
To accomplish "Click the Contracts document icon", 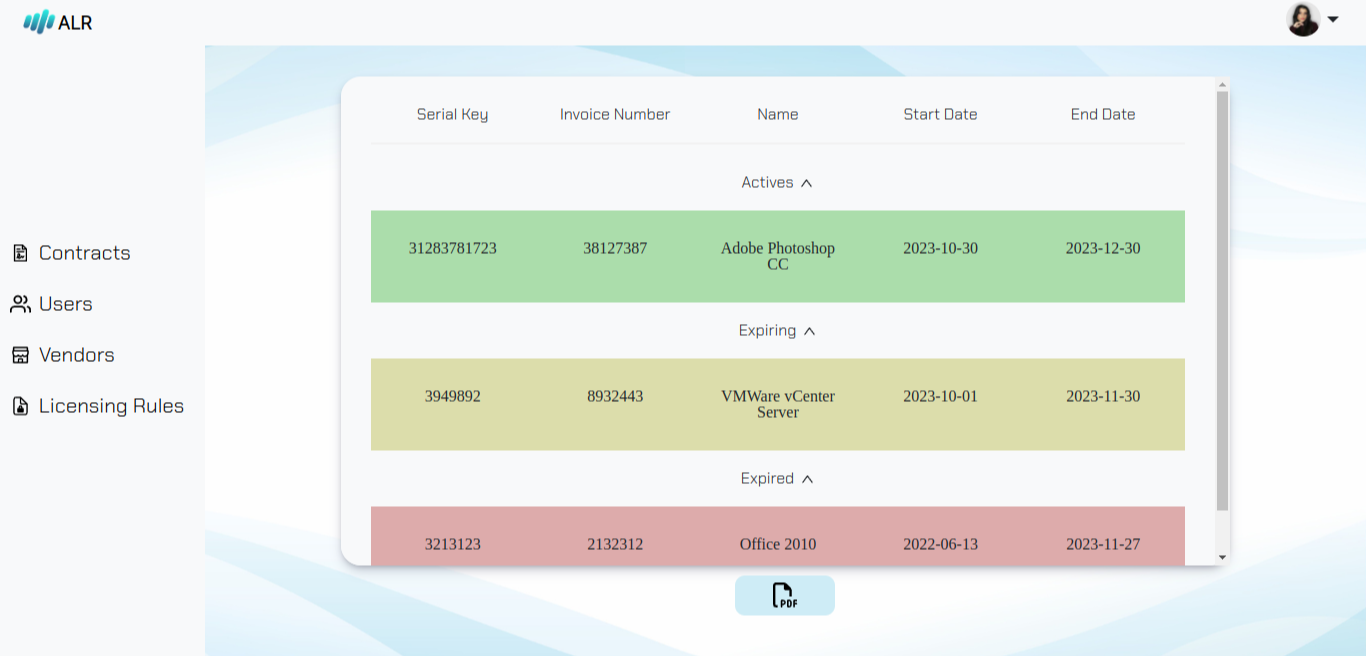I will pyautogui.click(x=20, y=253).
